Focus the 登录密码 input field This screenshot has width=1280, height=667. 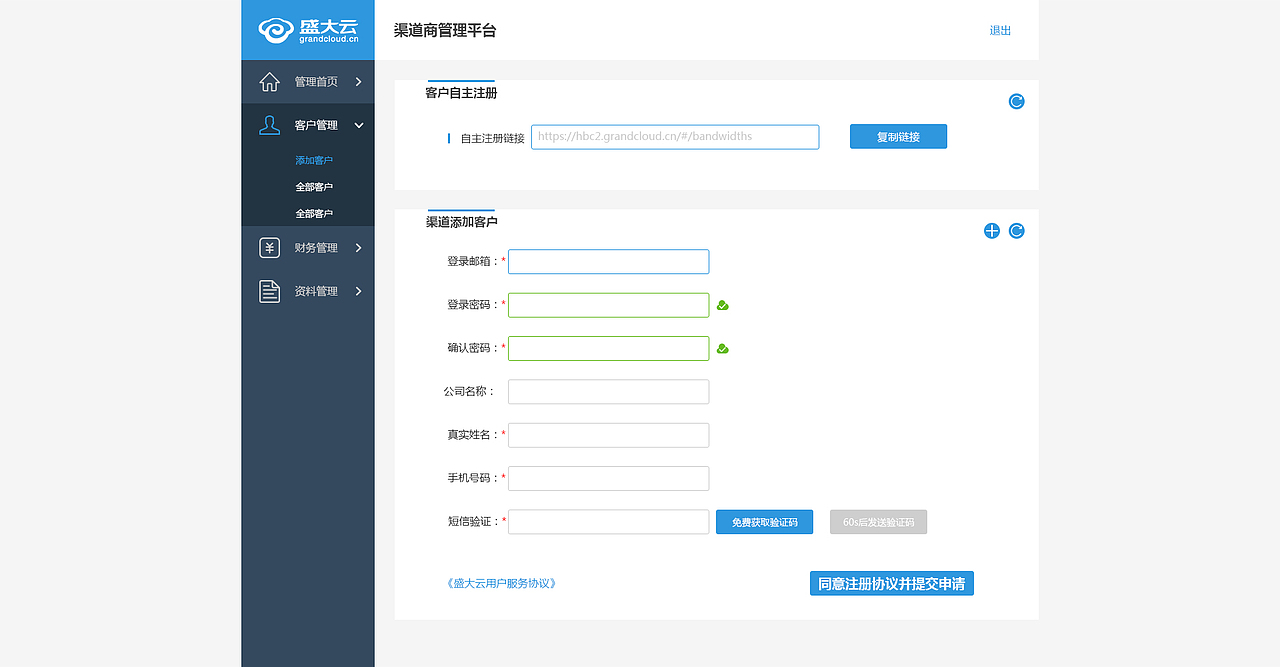pyautogui.click(x=608, y=305)
